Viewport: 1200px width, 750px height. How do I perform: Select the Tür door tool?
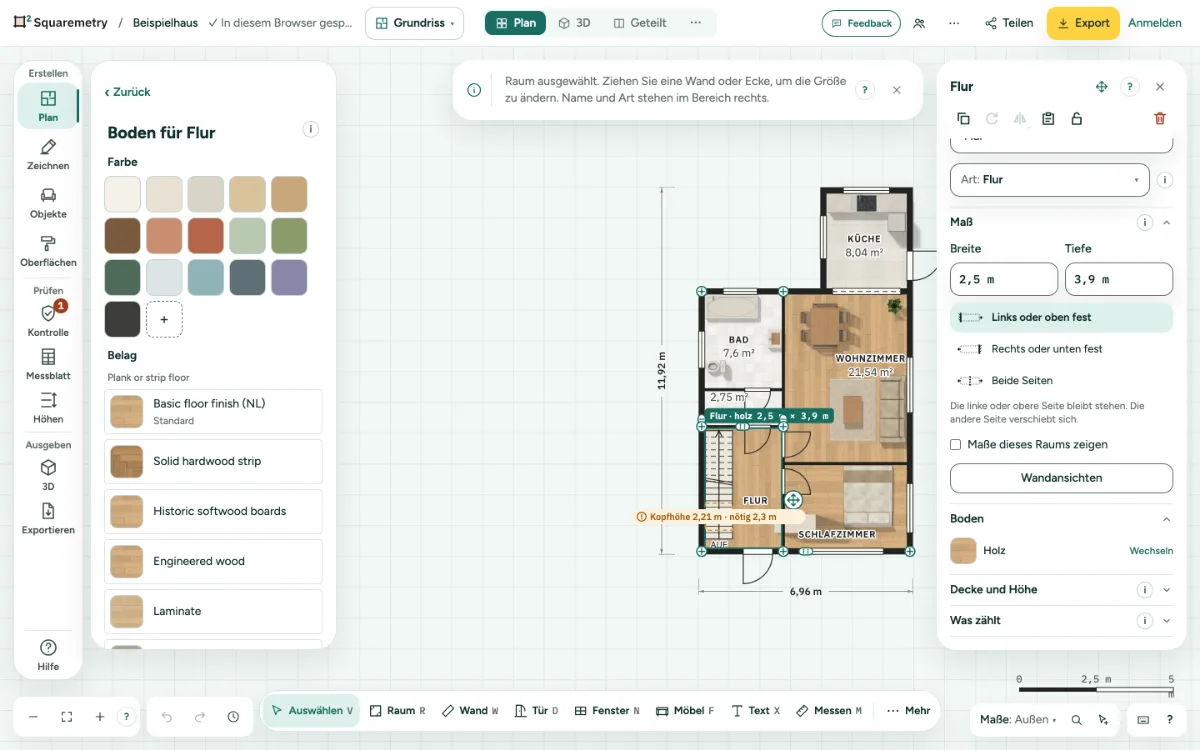pos(536,711)
